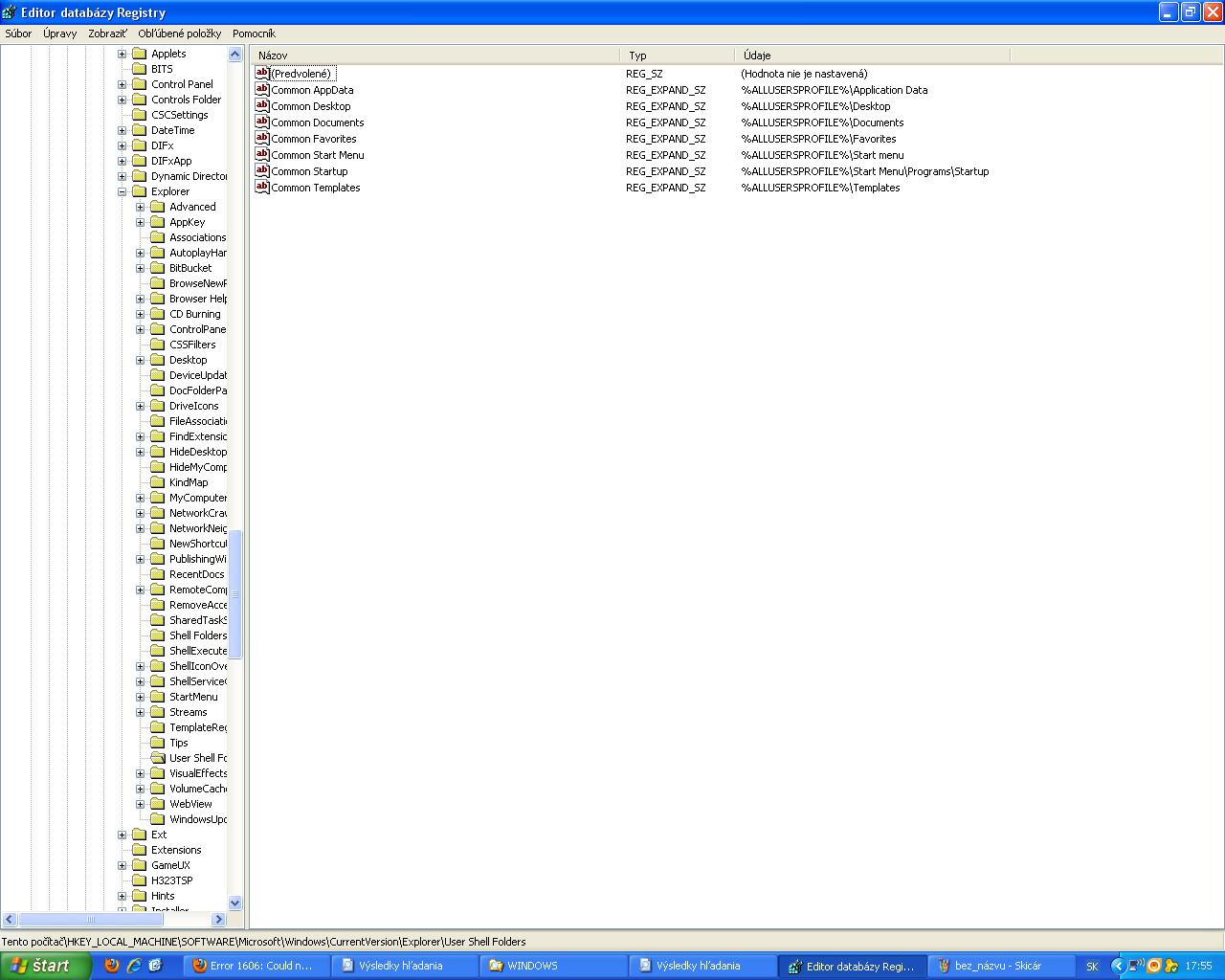Image resolution: width=1225 pixels, height=980 pixels.
Task: Click the Tips folder icon
Action: point(158,743)
